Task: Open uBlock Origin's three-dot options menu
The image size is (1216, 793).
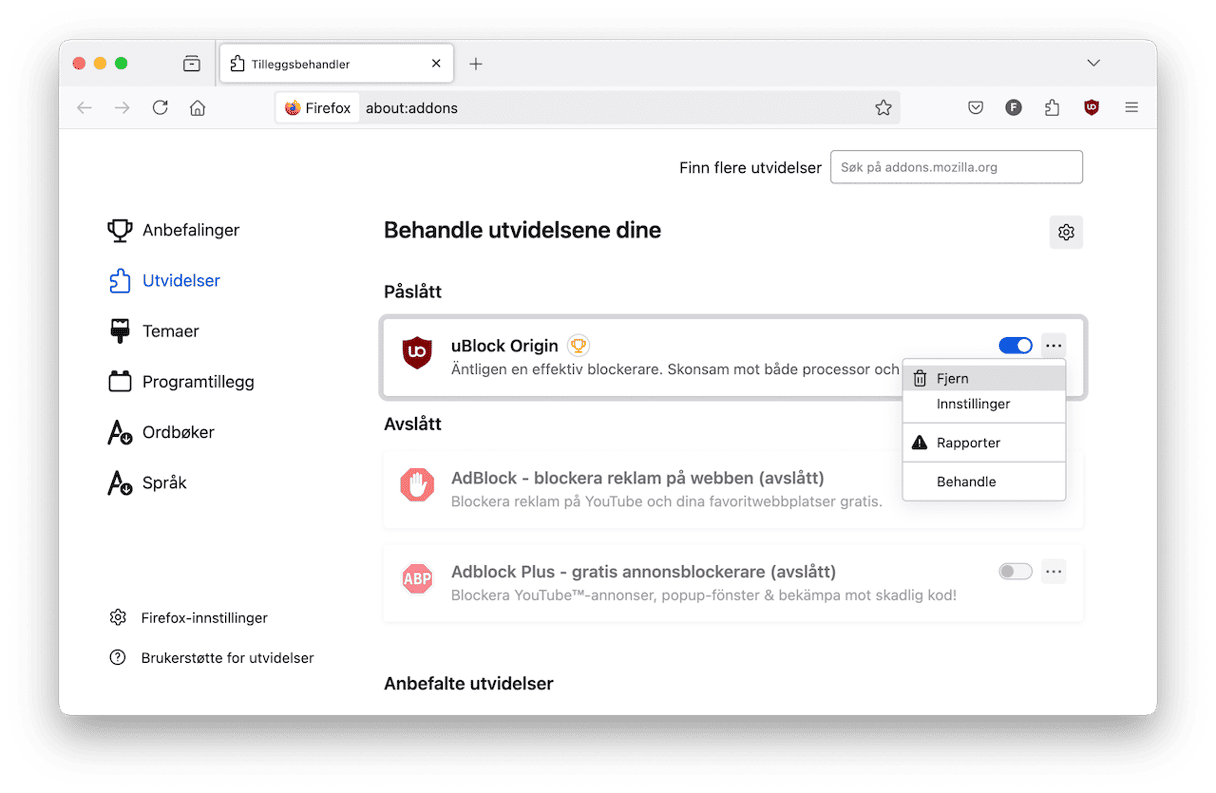Action: (1053, 345)
